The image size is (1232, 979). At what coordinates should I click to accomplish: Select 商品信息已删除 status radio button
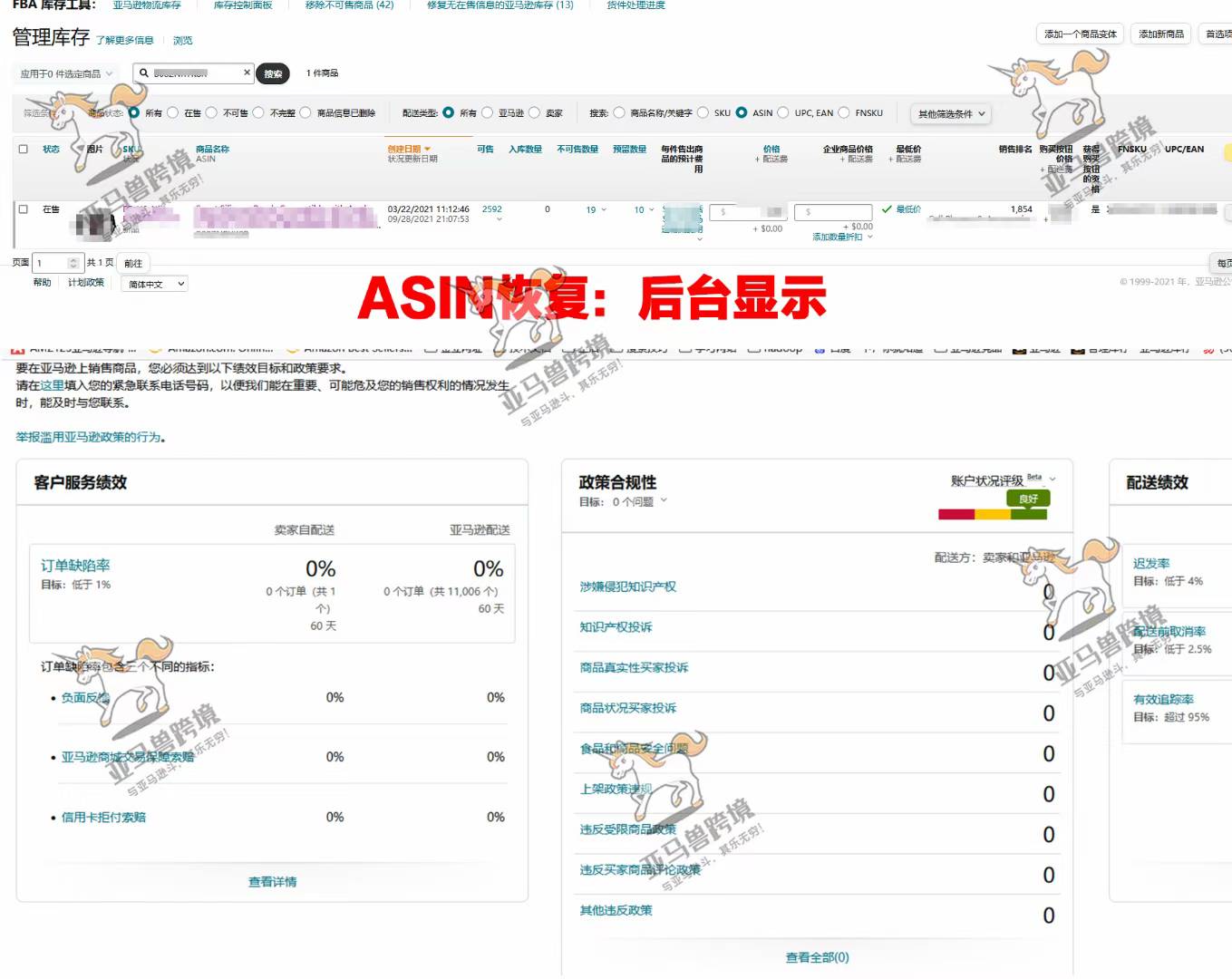point(306,113)
